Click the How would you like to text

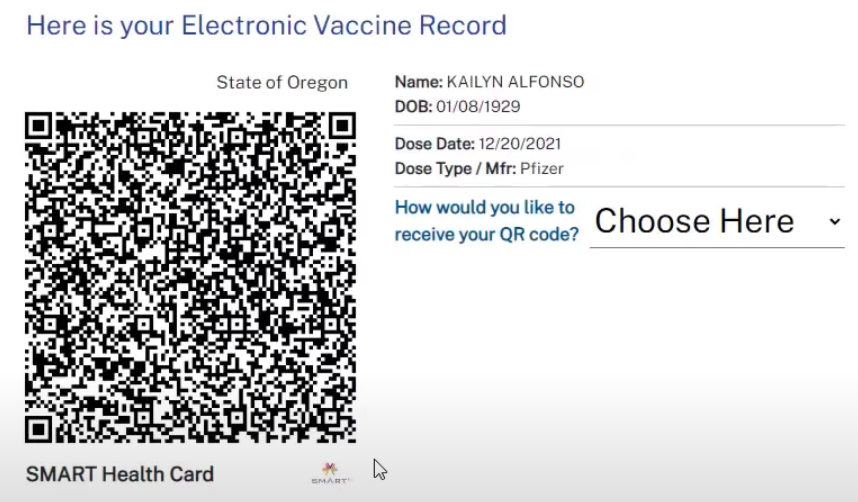(x=485, y=207)
